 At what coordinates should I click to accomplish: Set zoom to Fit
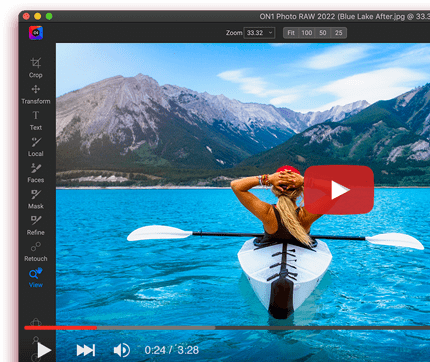(x=291, y=33)
